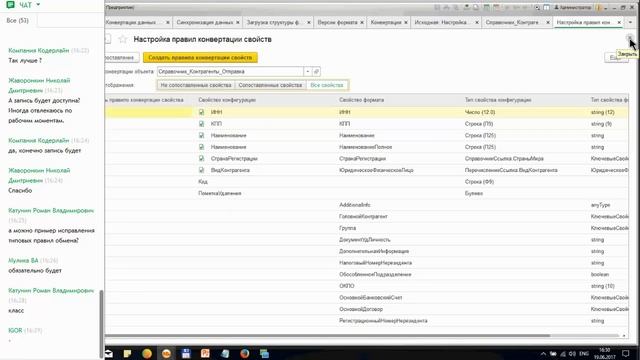Click the search magnifier icon in top toolbar
Viewport: 640px width, 360px height.
click(537, 8)
